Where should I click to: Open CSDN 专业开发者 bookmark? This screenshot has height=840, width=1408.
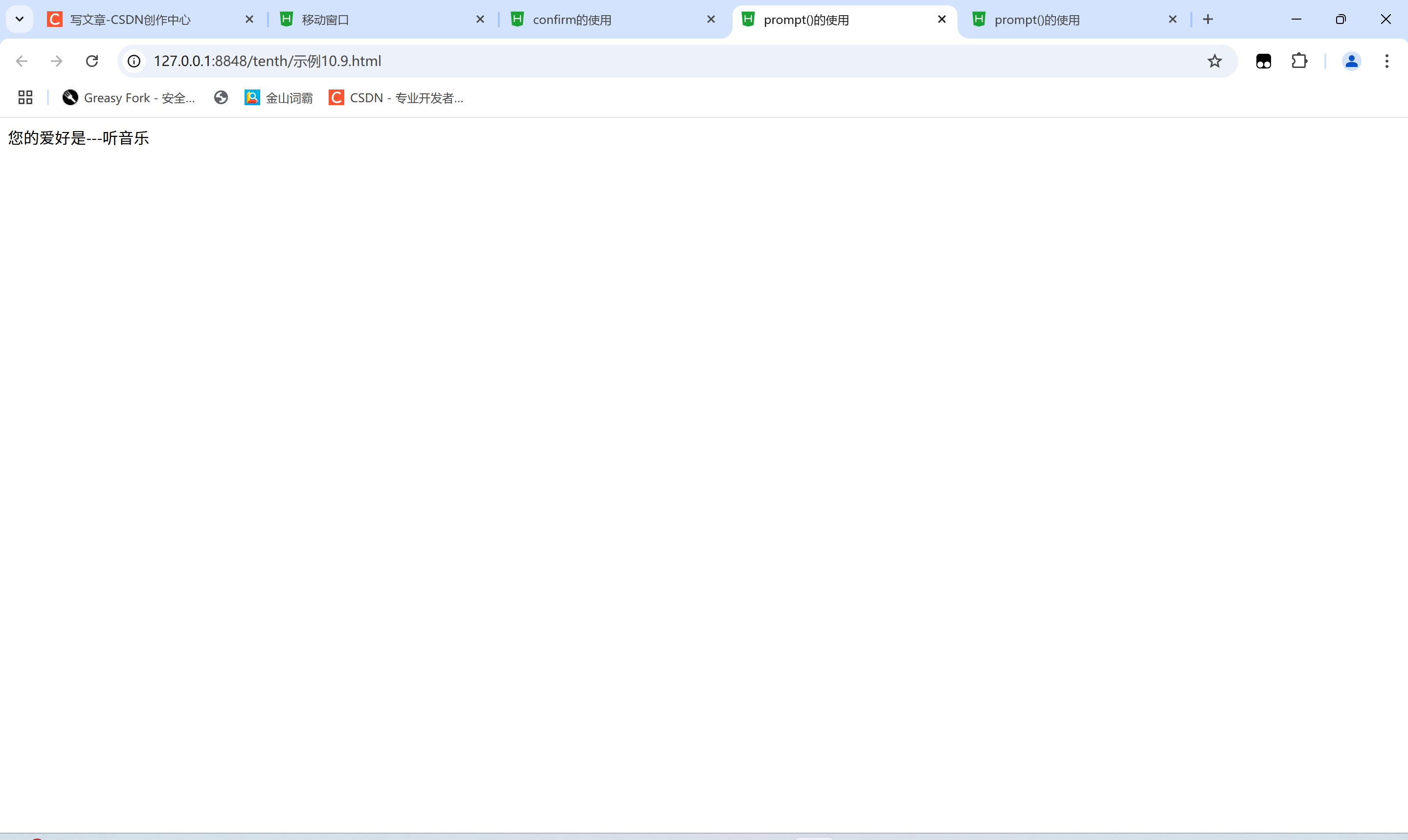tap(396, 98)
